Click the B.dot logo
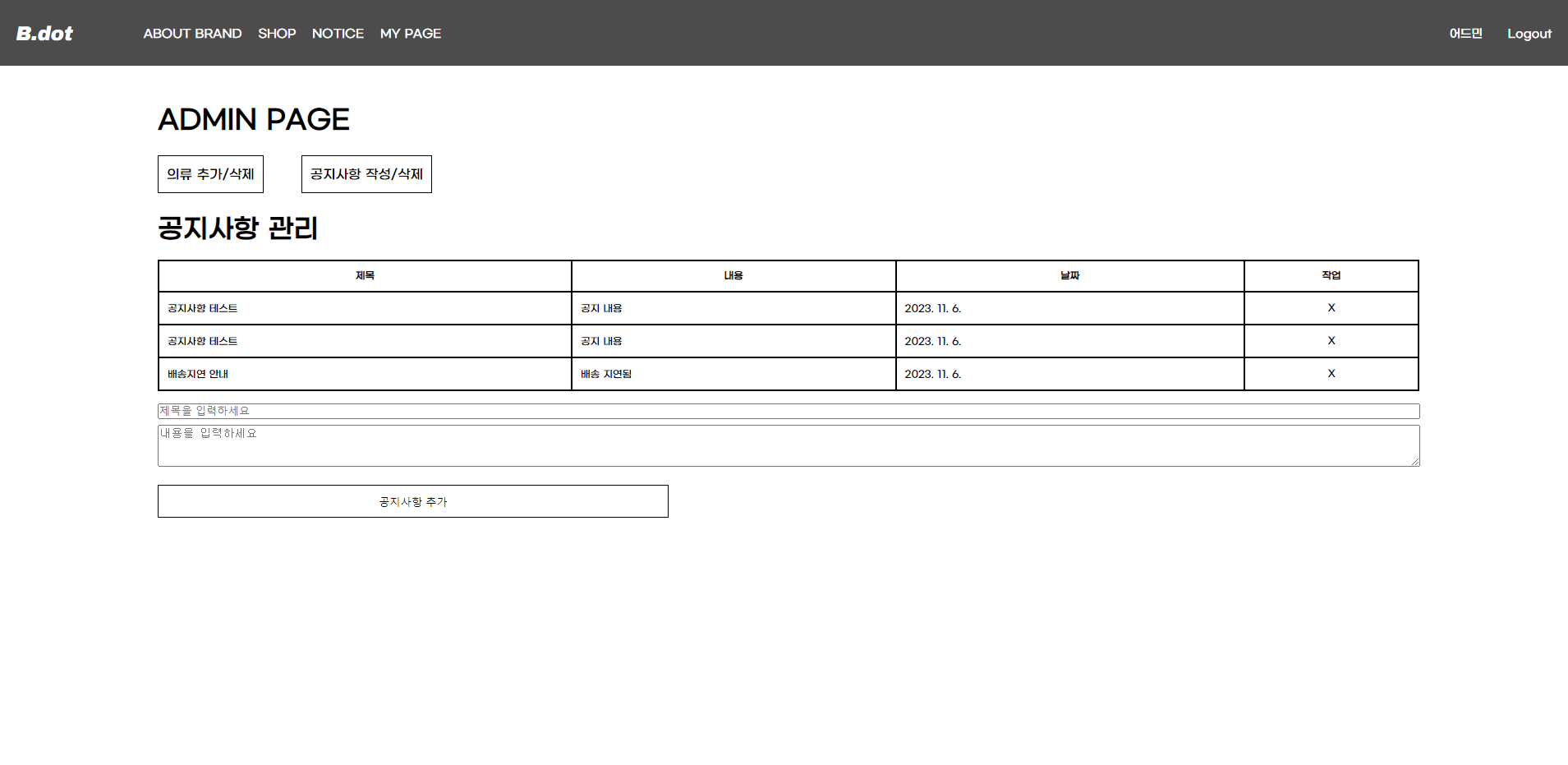The height and width of the screenshot is (765, 1568). pyautogui.click(x=44, y=34)
